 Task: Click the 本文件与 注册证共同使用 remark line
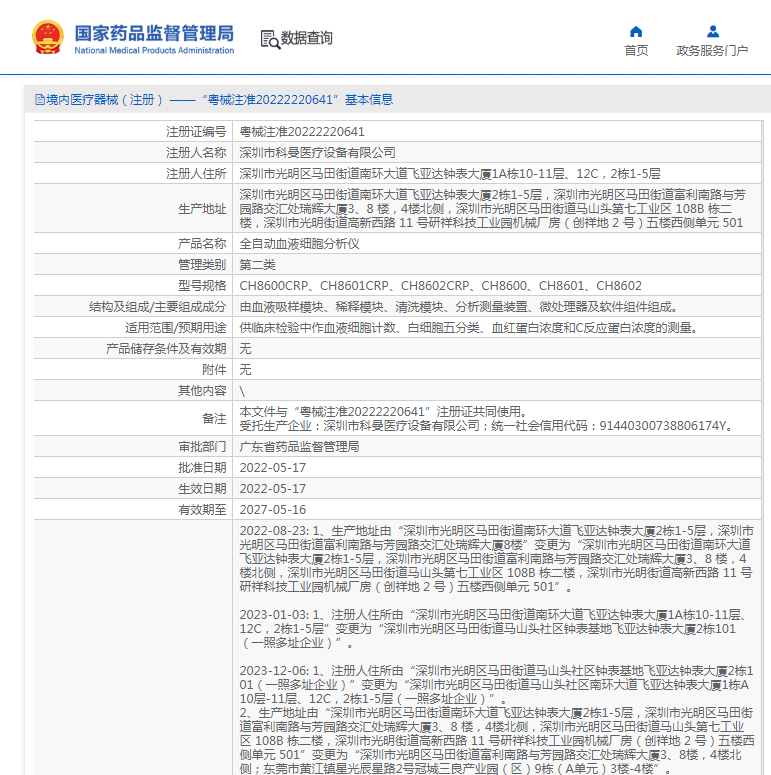coord(383,412)
